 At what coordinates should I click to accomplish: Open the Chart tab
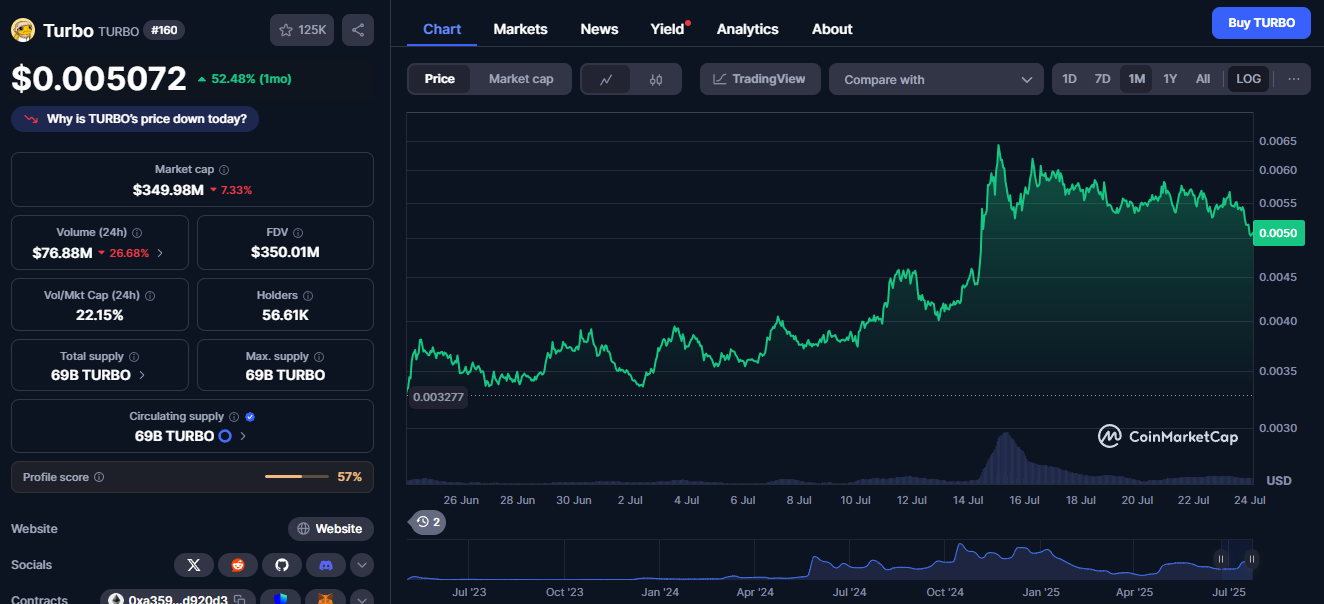(442, 29)
